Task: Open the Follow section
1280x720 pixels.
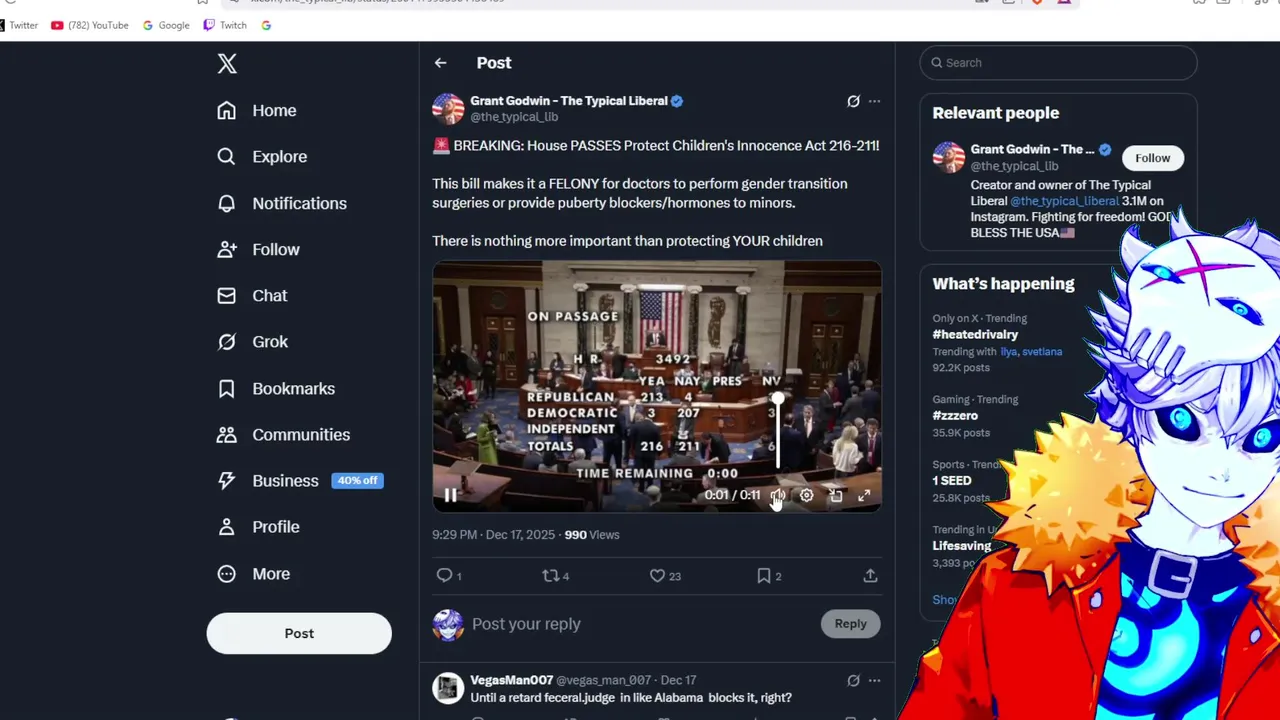Action: coord(257,249)
